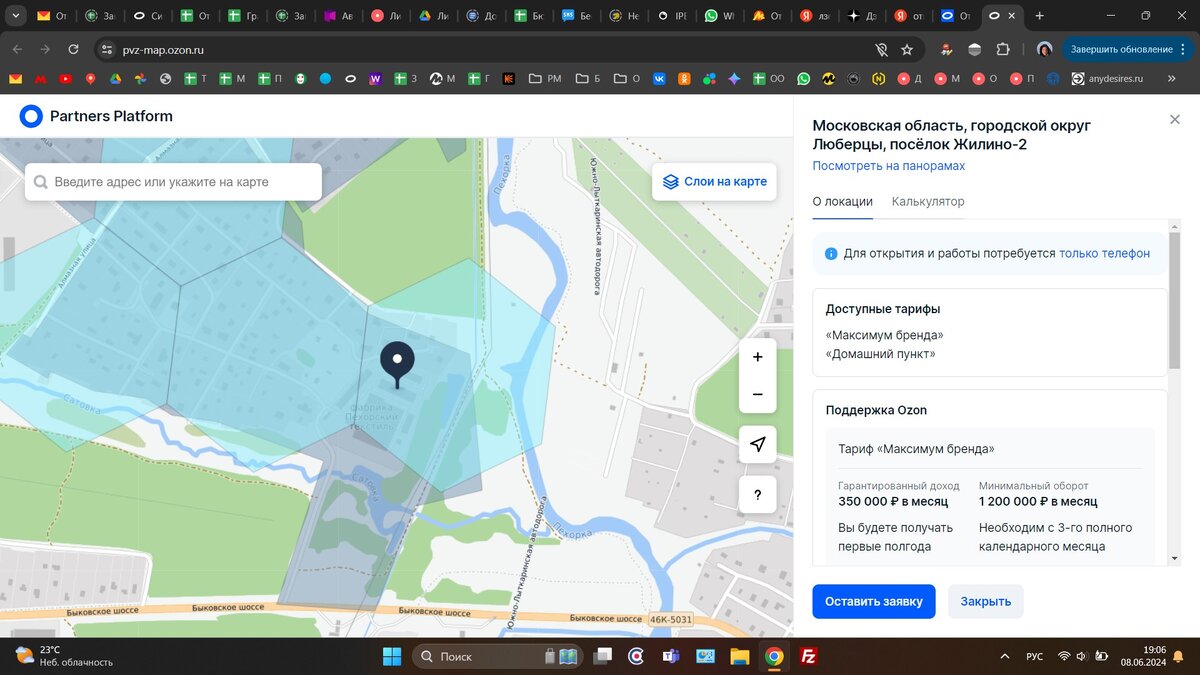Click the "Поддержка Ozon" heading
Viewport: 1200px width, 675px height.
click(876, 410)
